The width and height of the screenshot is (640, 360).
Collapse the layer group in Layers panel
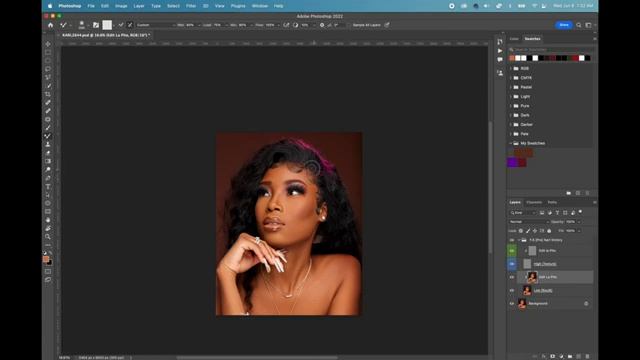coord(519,240)
